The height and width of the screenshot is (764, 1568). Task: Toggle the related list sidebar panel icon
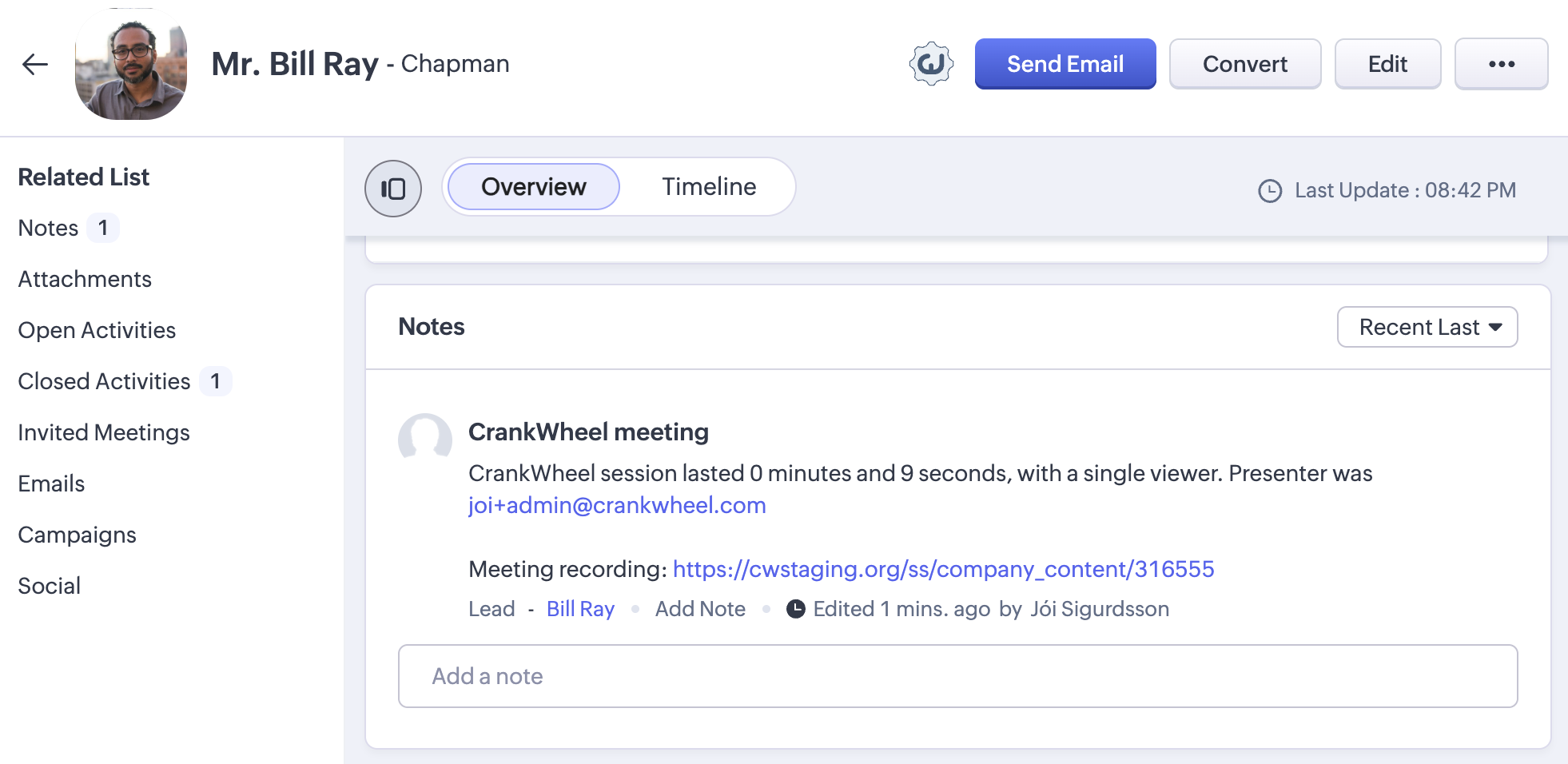(393, 189)
